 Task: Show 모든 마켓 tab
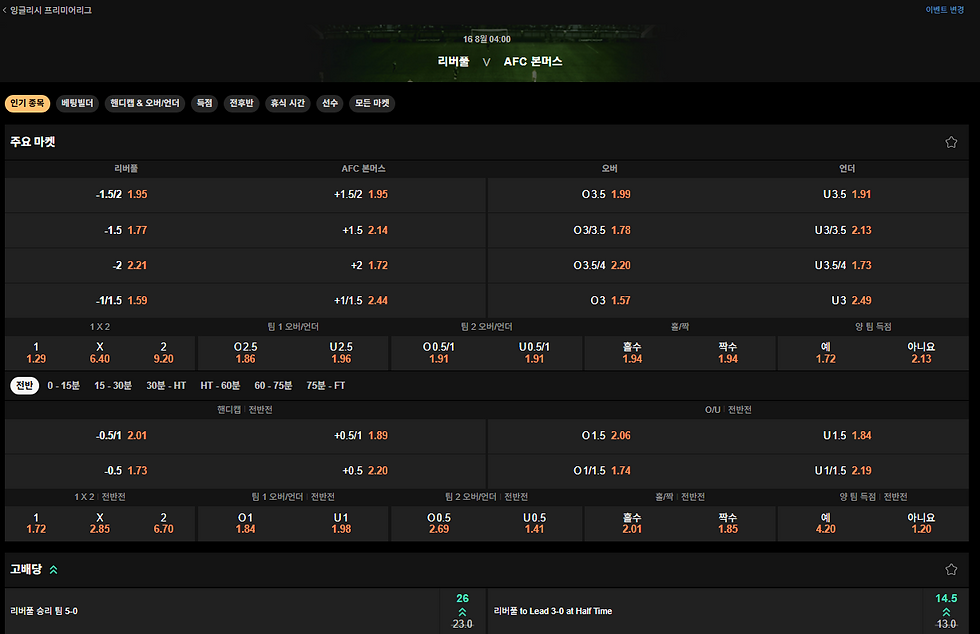(x=372, y=103)
